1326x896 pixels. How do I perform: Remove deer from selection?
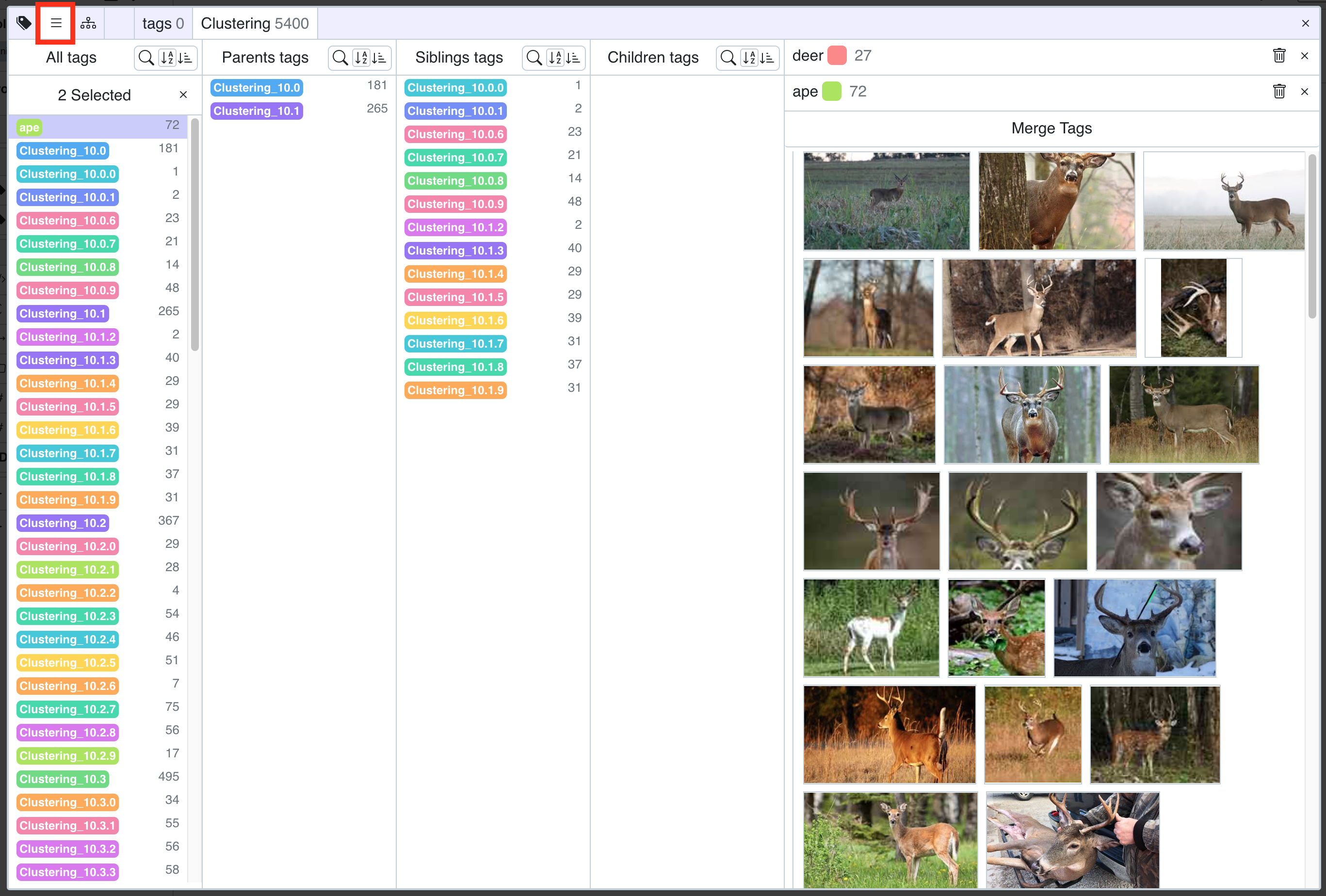1304,56
